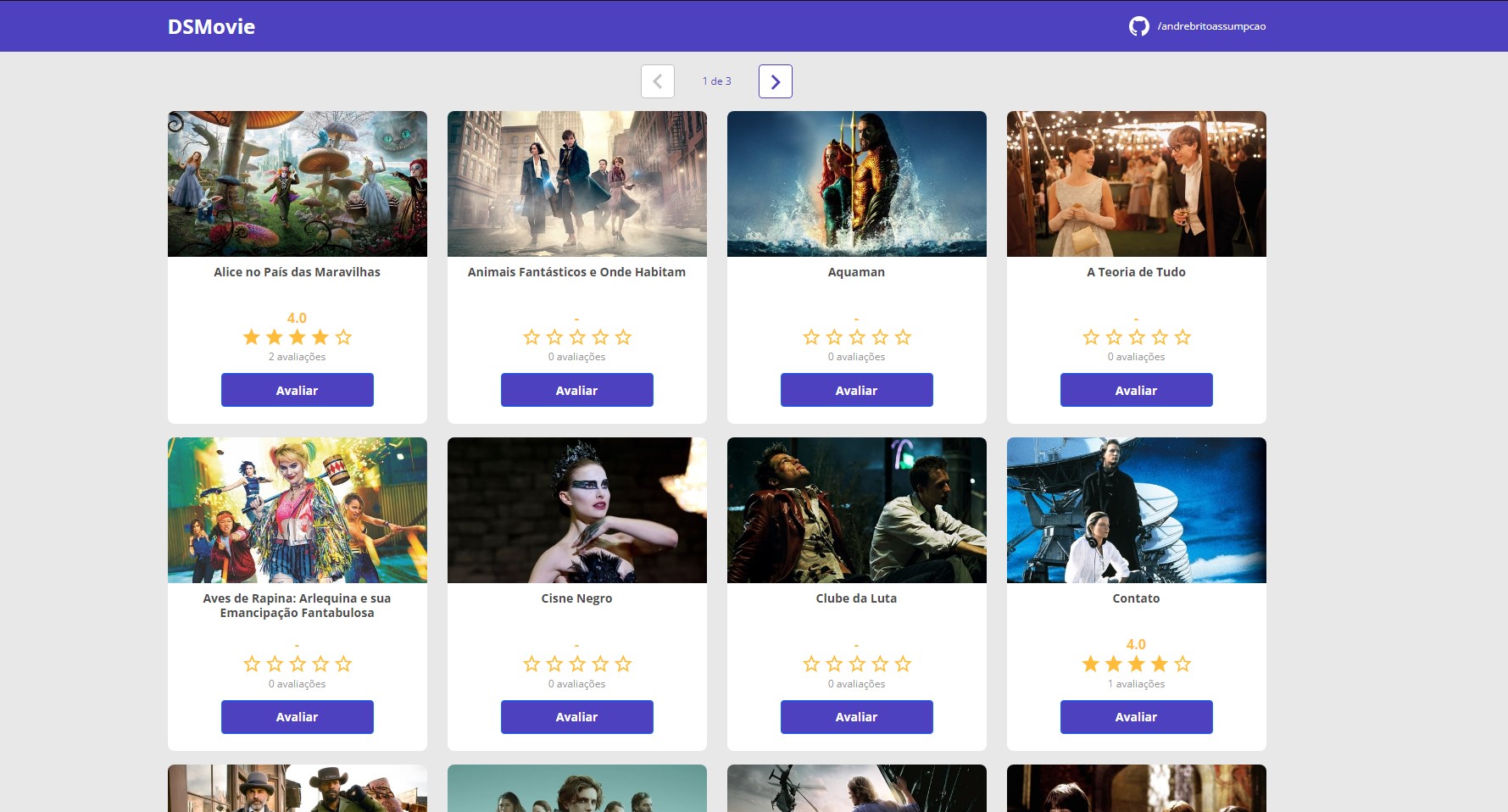
Task: Open the GitHub logo icon in header
Action: pos(1138,26)
